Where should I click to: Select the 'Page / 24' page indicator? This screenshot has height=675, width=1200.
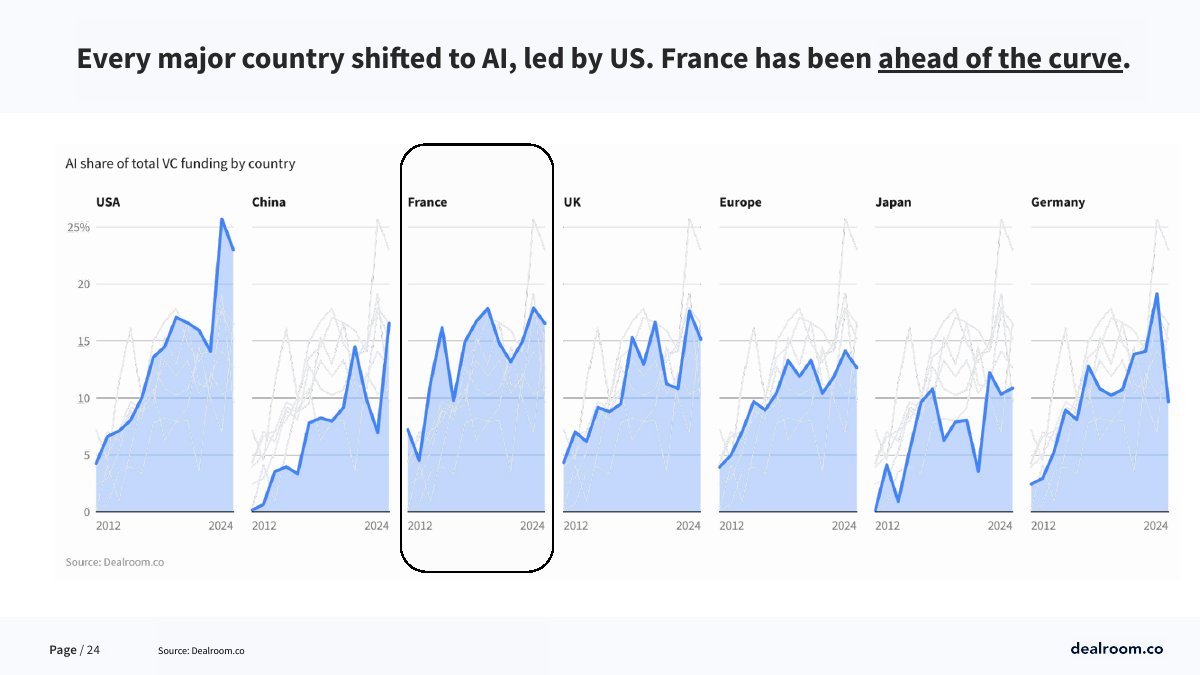75,650
